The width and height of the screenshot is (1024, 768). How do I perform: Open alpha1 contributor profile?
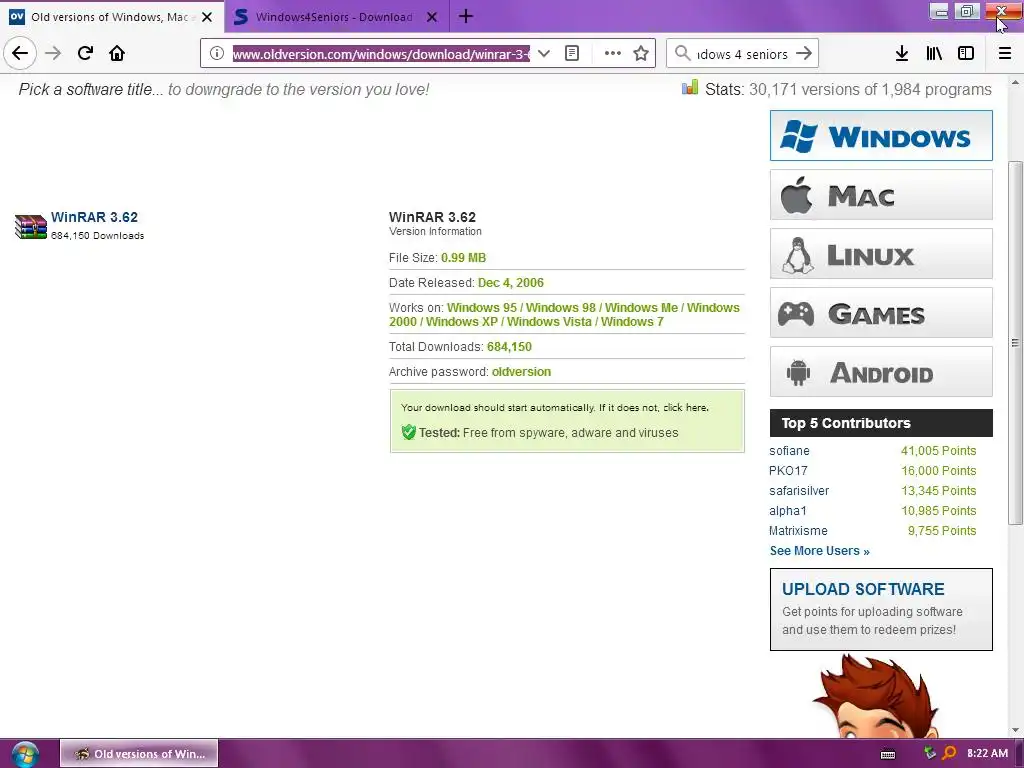[x=788, y=511]
